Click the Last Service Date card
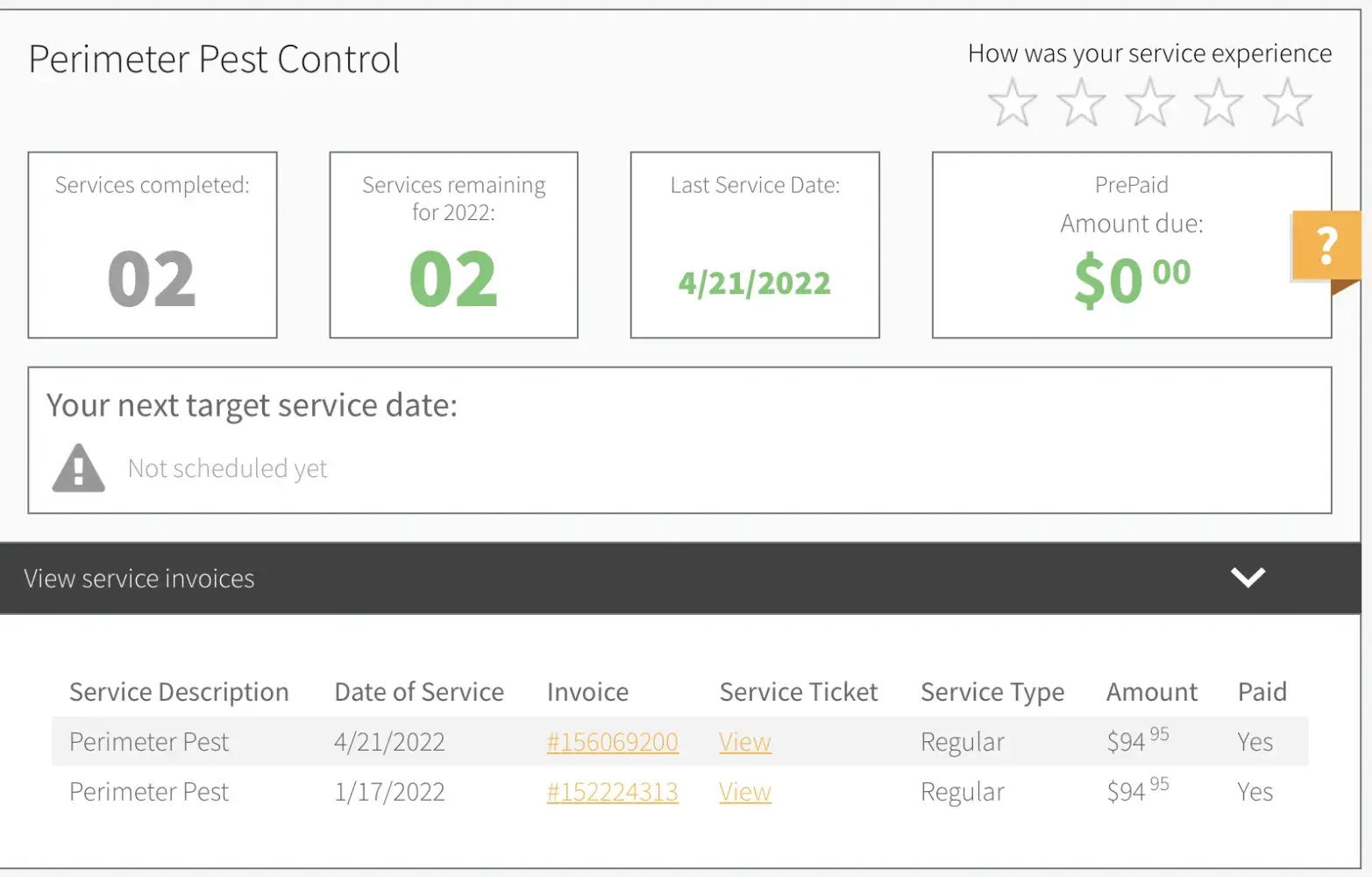Screen dimensions: 1372x877 pos(755,245)
